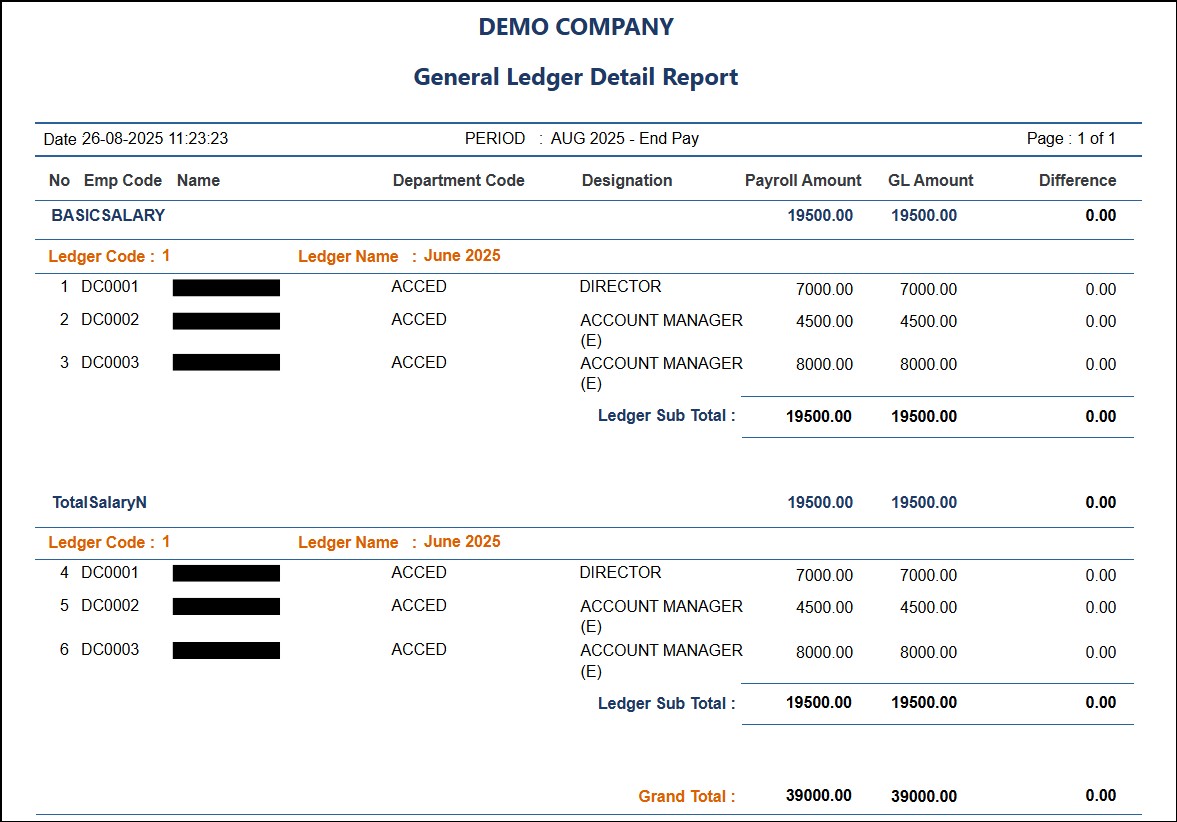The height and width of the screenshot is (822, 1177).
Task: Click the Designation column header
Action: point(627,181)
